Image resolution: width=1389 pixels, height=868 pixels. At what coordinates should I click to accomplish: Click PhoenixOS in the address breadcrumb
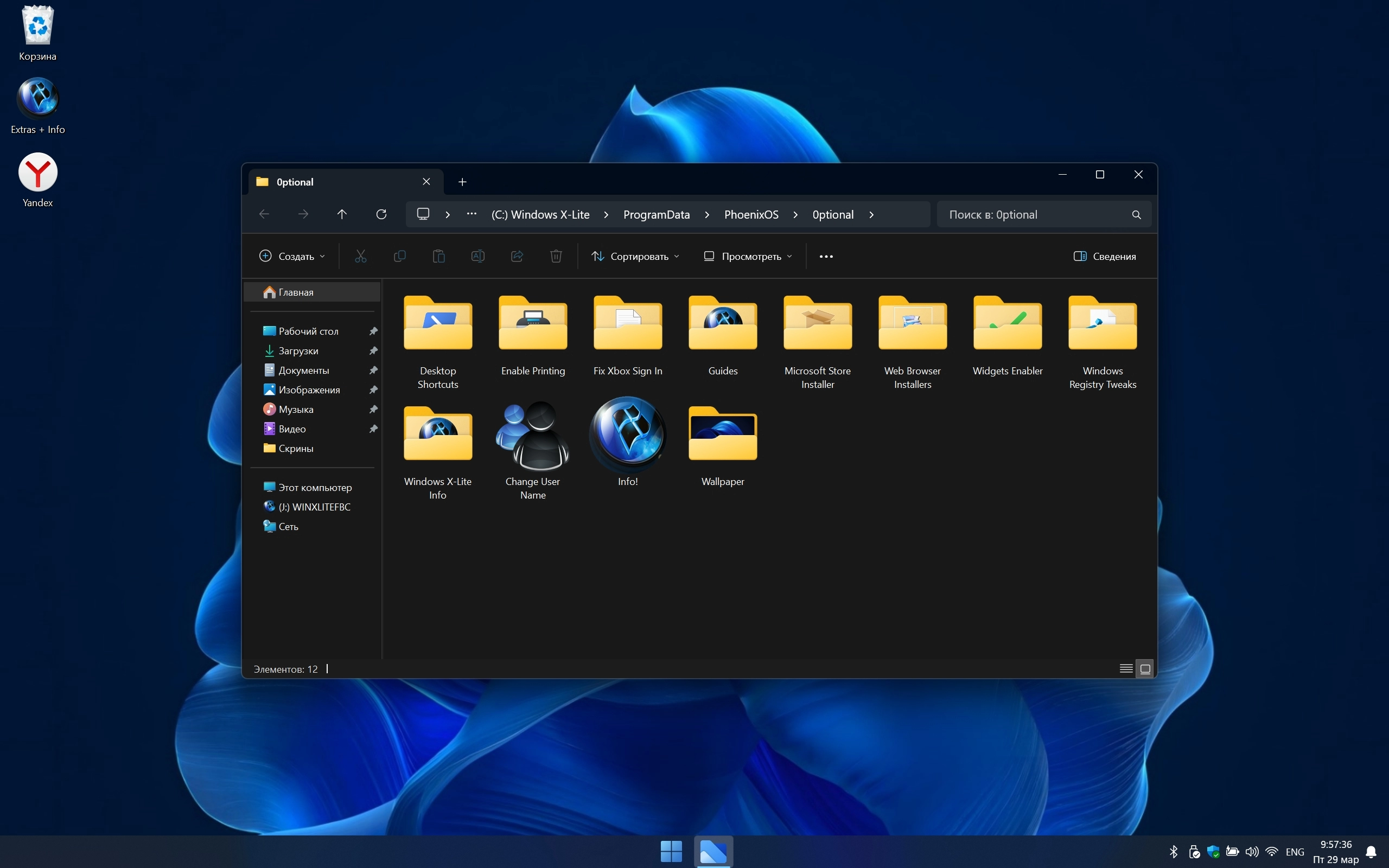[751, 215]
